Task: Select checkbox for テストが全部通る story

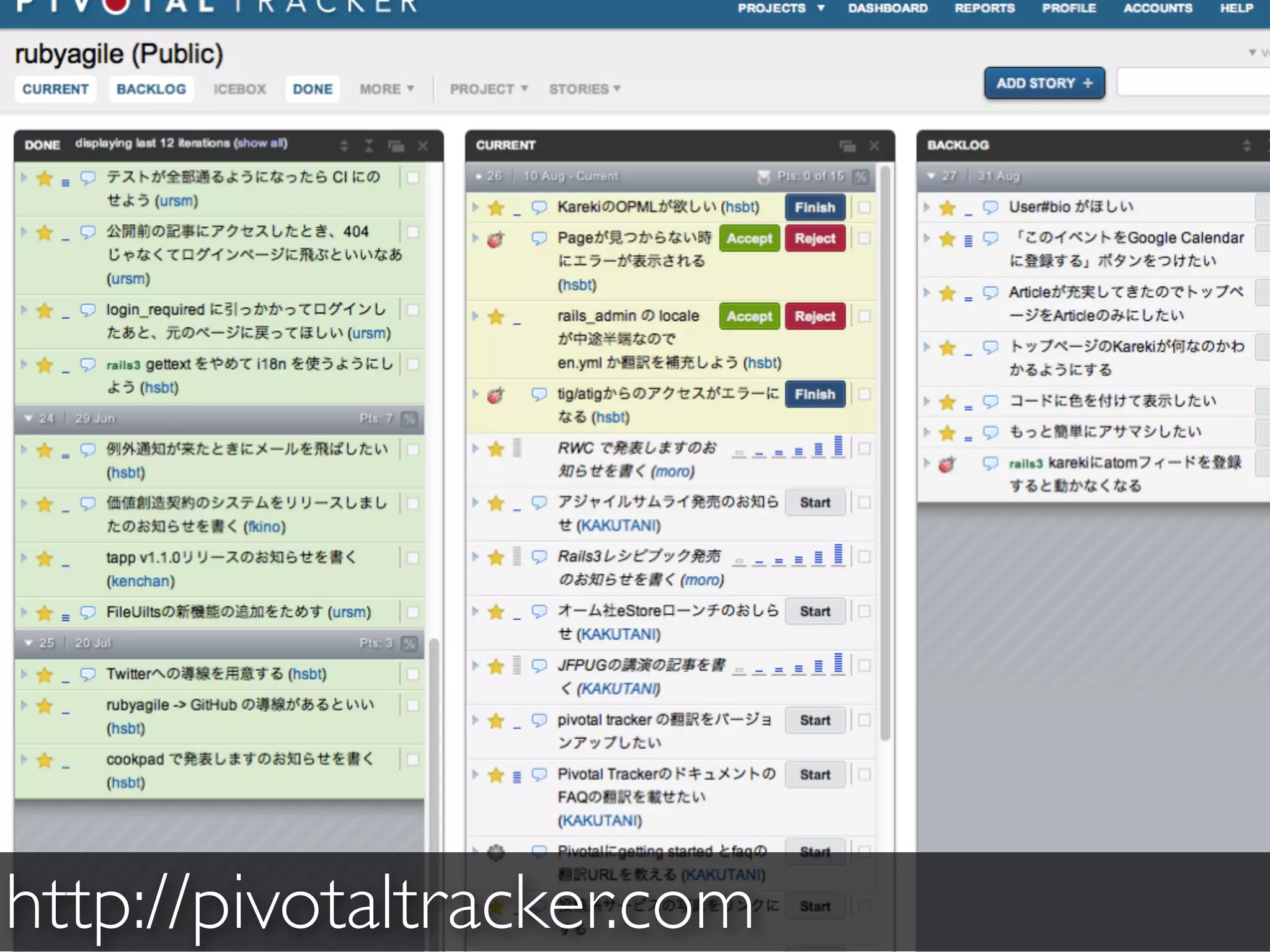Action: (413, 178)
